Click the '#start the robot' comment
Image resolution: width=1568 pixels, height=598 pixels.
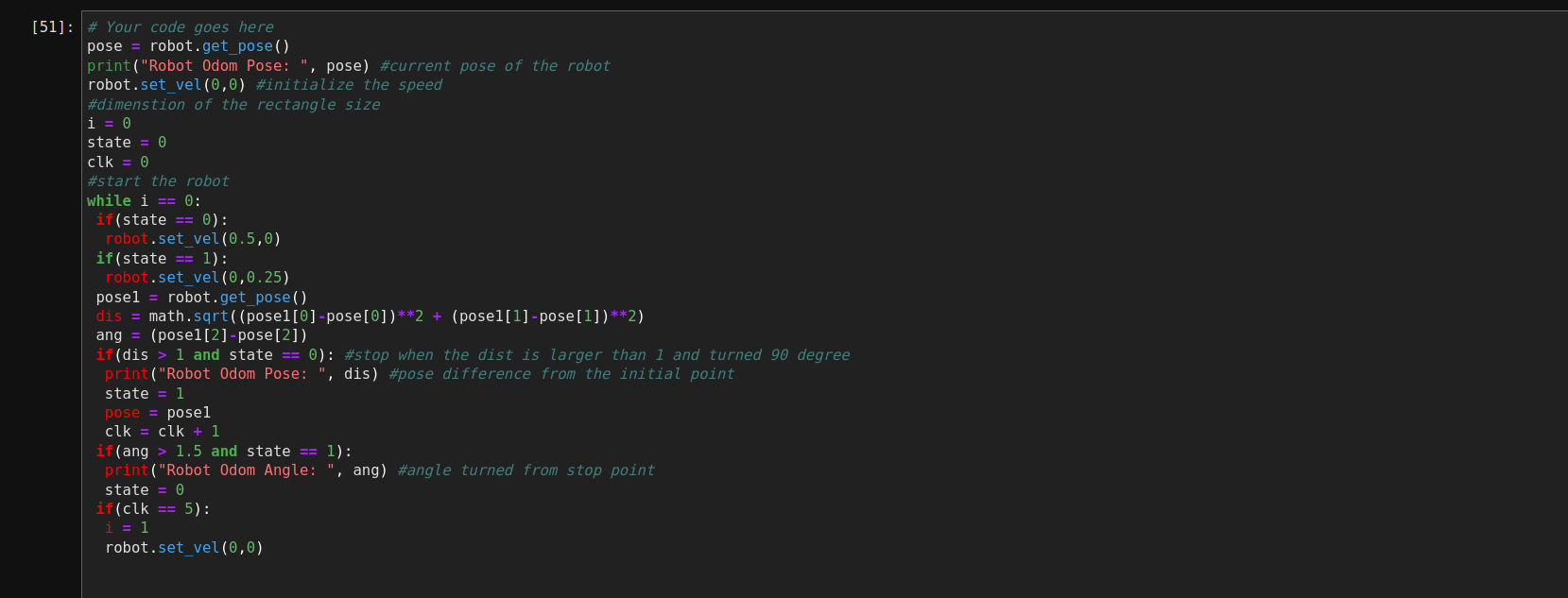pyautogui.click(x=158, y=181)
